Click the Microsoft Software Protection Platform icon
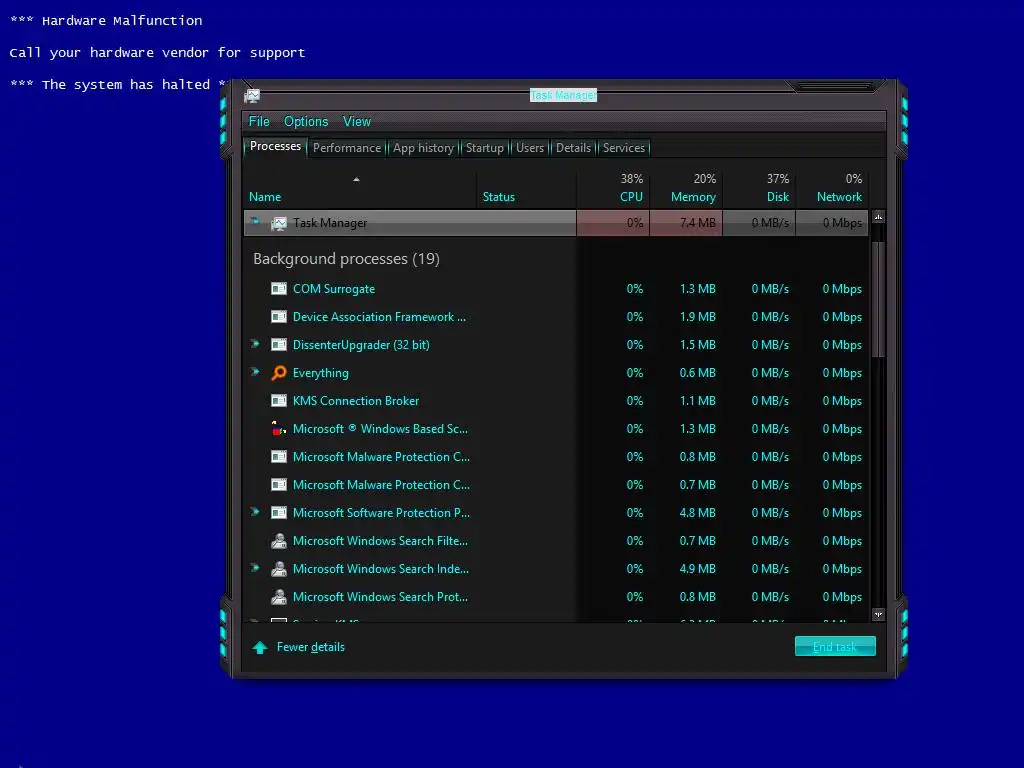 click(x=279, y=513)
